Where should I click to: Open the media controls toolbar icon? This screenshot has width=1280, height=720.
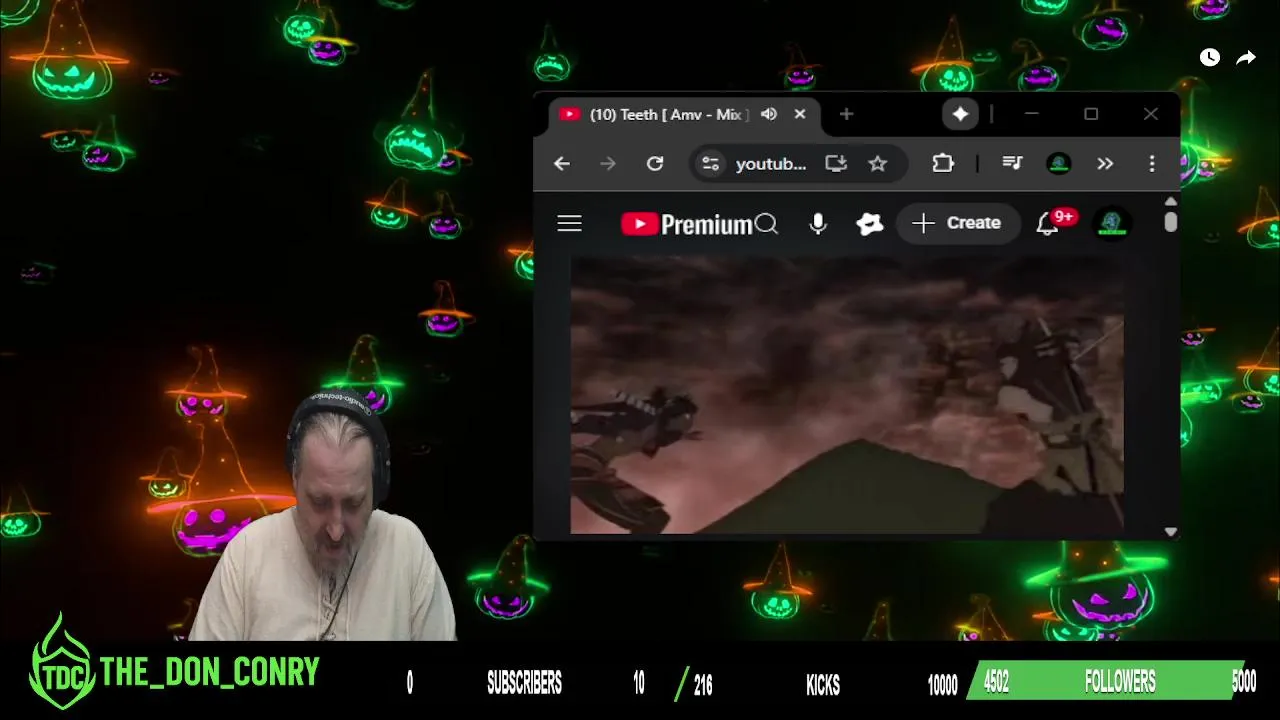pyautogui.click(x=1012, y=164)
